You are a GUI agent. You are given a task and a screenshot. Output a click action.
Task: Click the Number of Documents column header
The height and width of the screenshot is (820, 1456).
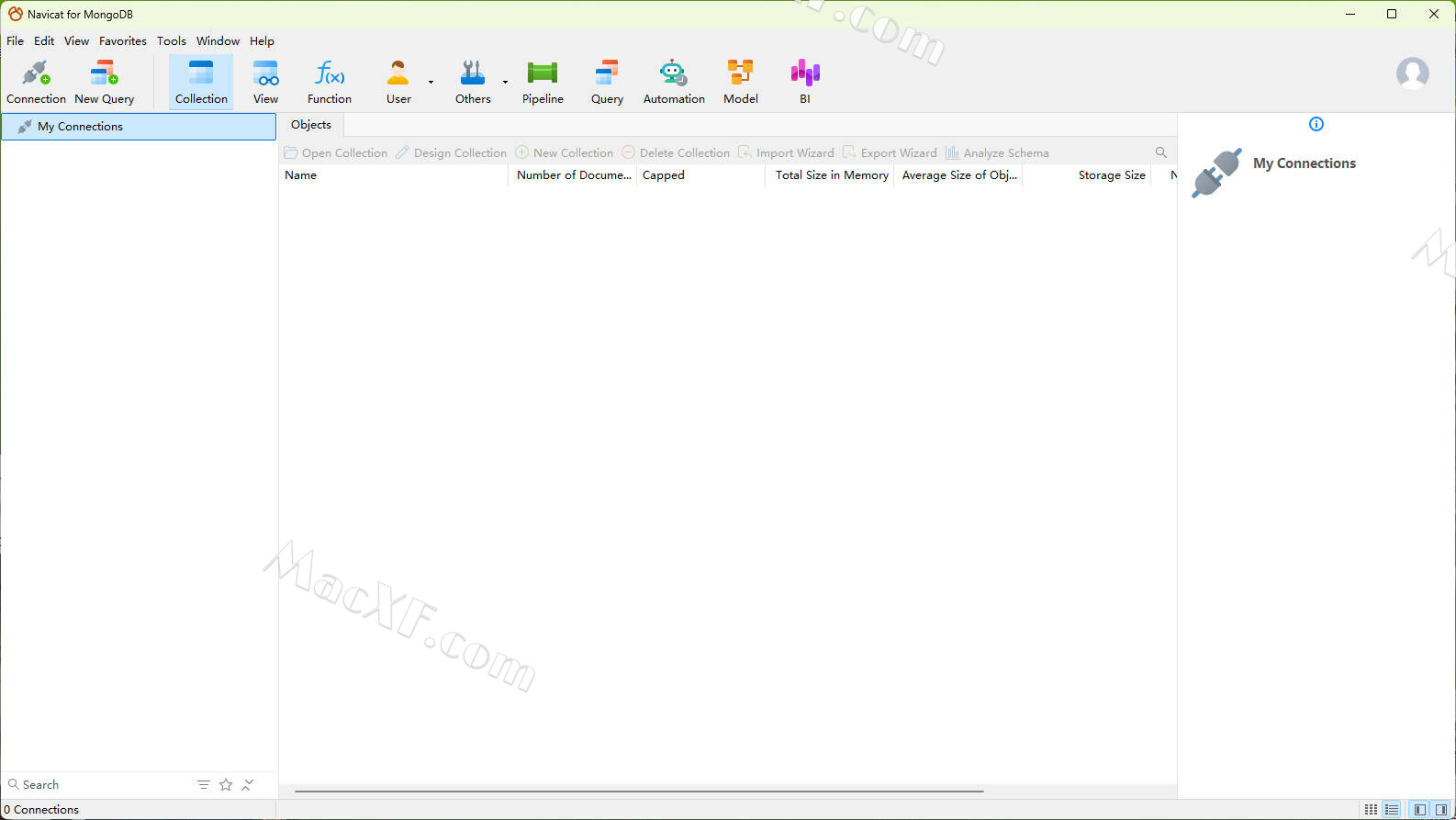coord(573,175)
